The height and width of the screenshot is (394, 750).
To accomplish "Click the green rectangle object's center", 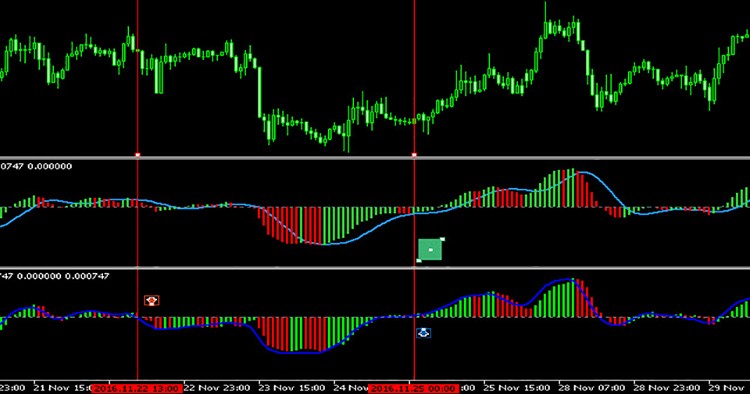I will pos(430,250).
